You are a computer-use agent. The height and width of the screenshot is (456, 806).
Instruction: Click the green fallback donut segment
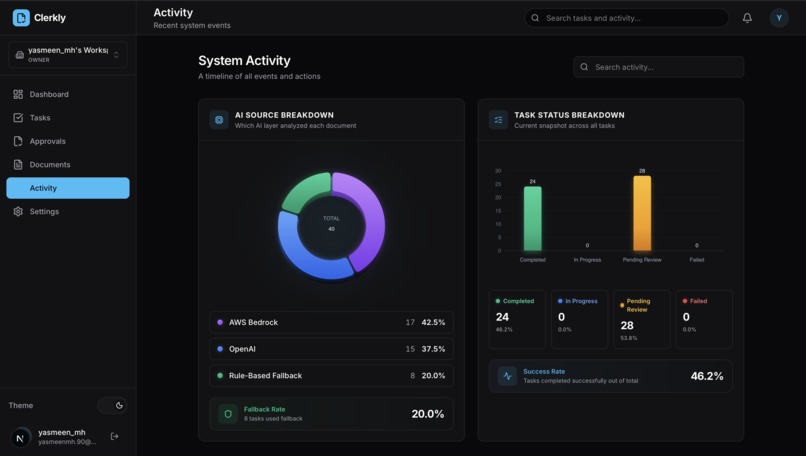(305, 191)
